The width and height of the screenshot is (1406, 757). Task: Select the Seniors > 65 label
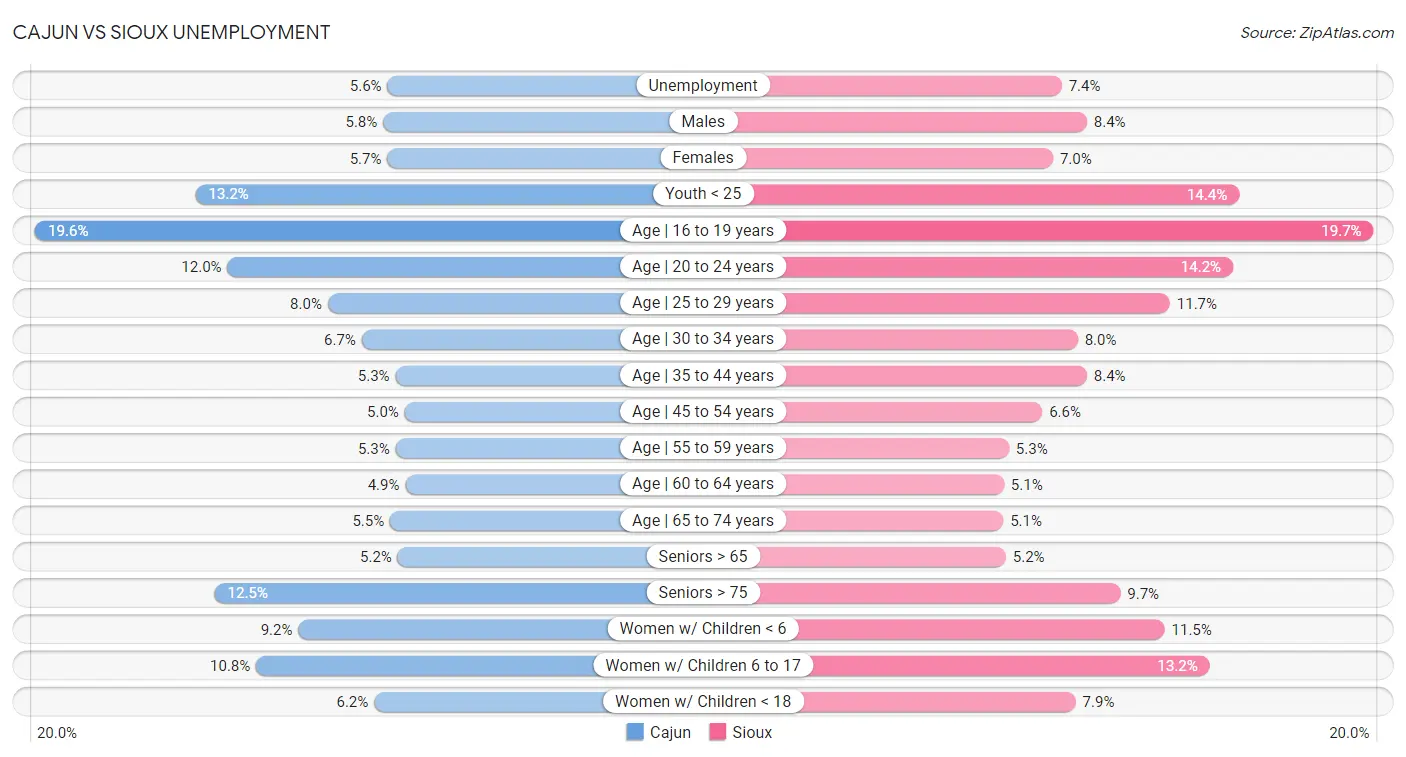point(703,557)
